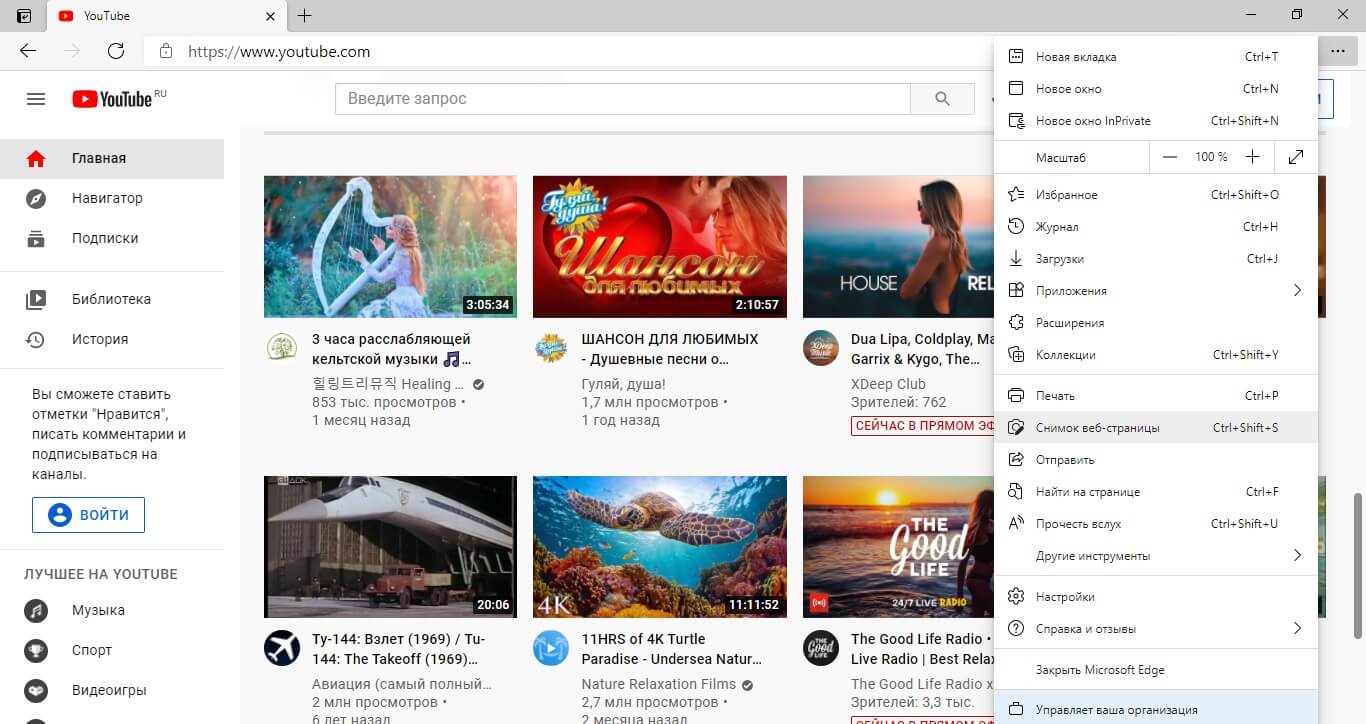Expand the Другие инструменты submenu

point(1297,555)
